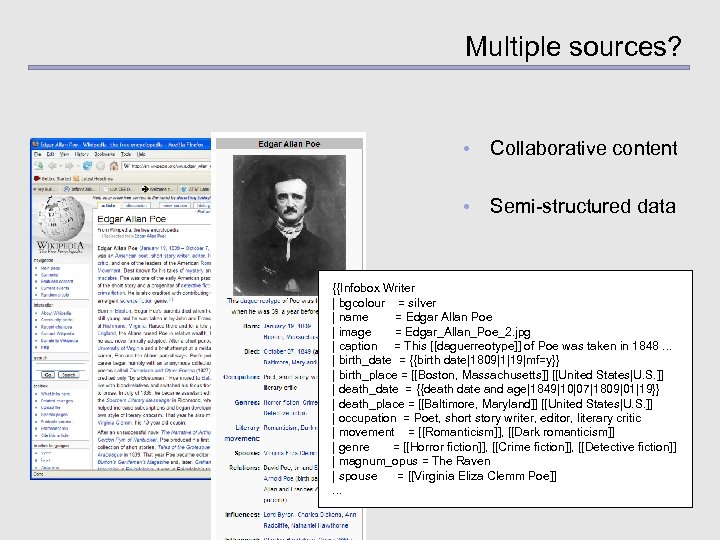This screenshot has width=720, height=540.
Task: Click the Wikipedia globe logo
Action: [60, 217]
